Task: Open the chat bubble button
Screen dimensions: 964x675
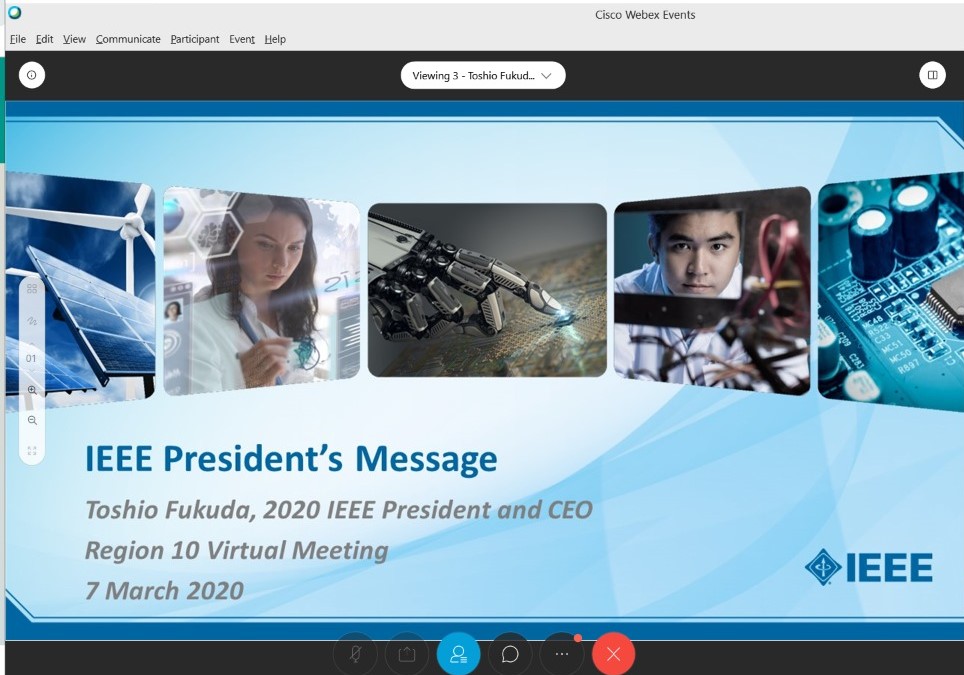Action: pyautogui.click(x=510, y=654)
